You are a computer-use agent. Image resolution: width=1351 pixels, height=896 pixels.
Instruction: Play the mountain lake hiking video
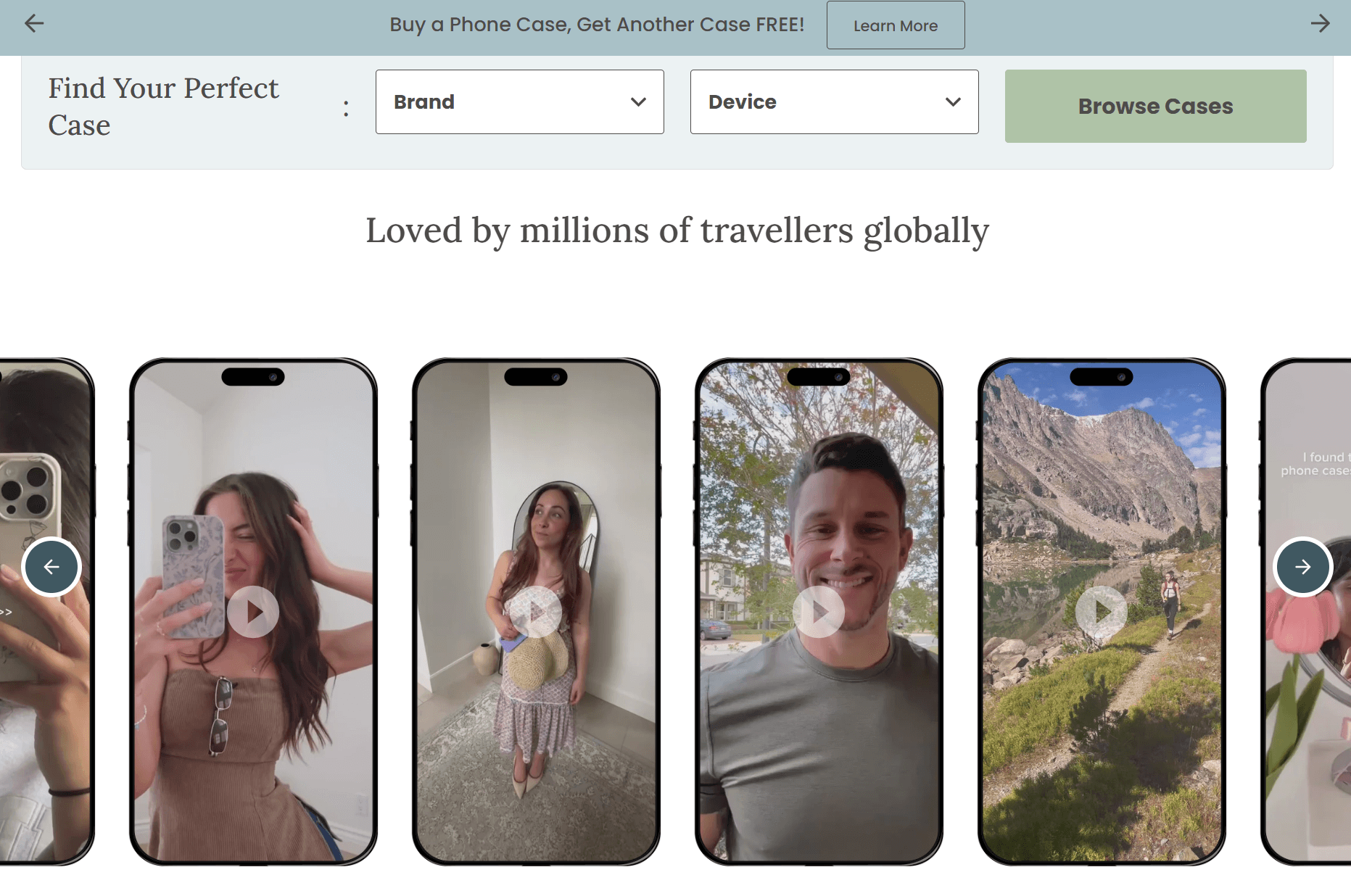(1102, 612)
